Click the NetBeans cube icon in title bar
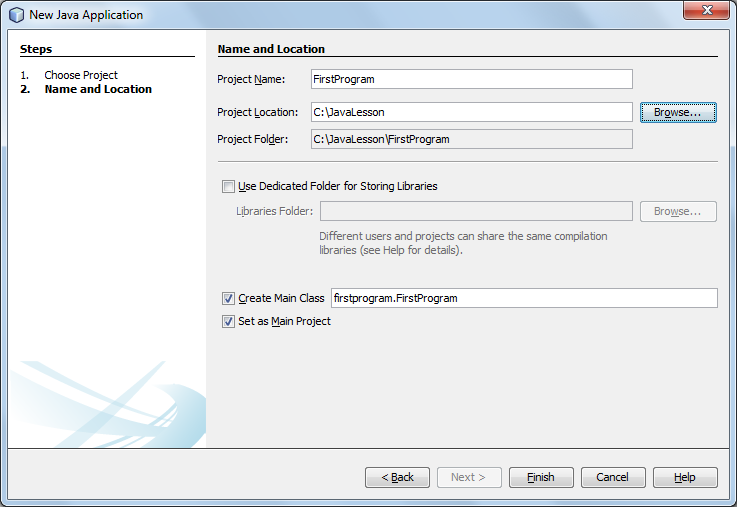The image size is (737, 507). [x=16, y=15]
